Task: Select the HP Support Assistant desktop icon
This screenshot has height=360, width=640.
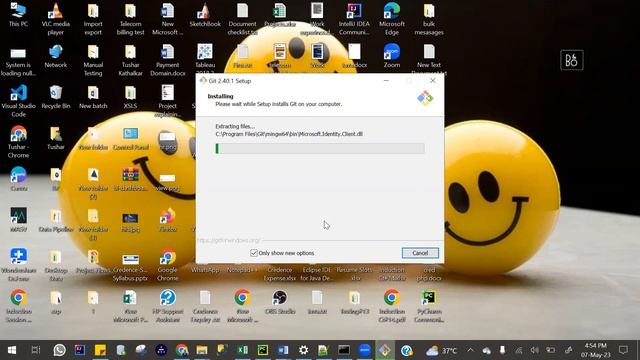Action: [x=168, y=307]
